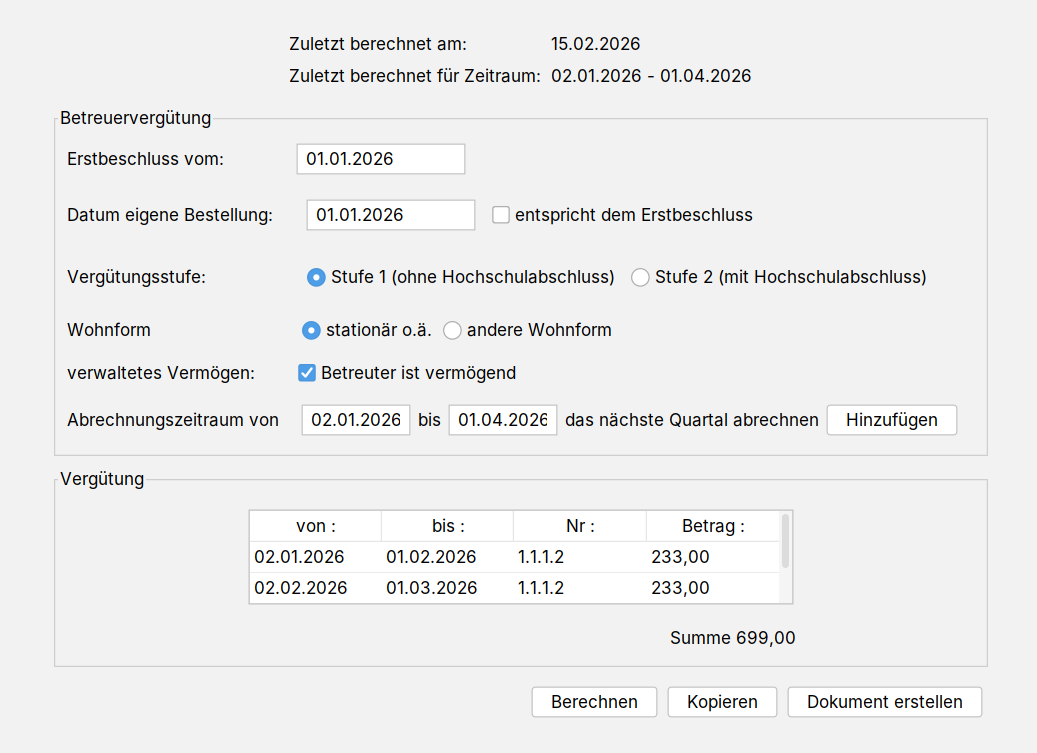This screenshot has height=753, width=1037.
Task: Focus the 'Erstbeschluss vom' date field
Action: tap(380, 159)
